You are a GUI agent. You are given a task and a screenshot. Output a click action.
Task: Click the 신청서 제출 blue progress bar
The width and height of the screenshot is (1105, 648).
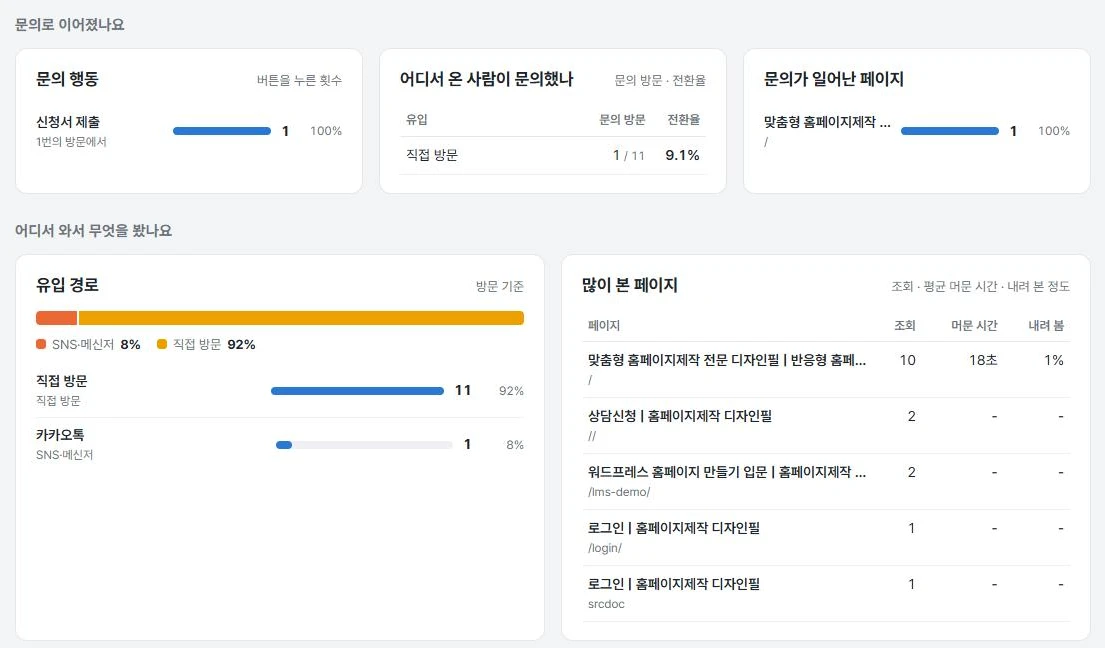(x=222, y=131)
